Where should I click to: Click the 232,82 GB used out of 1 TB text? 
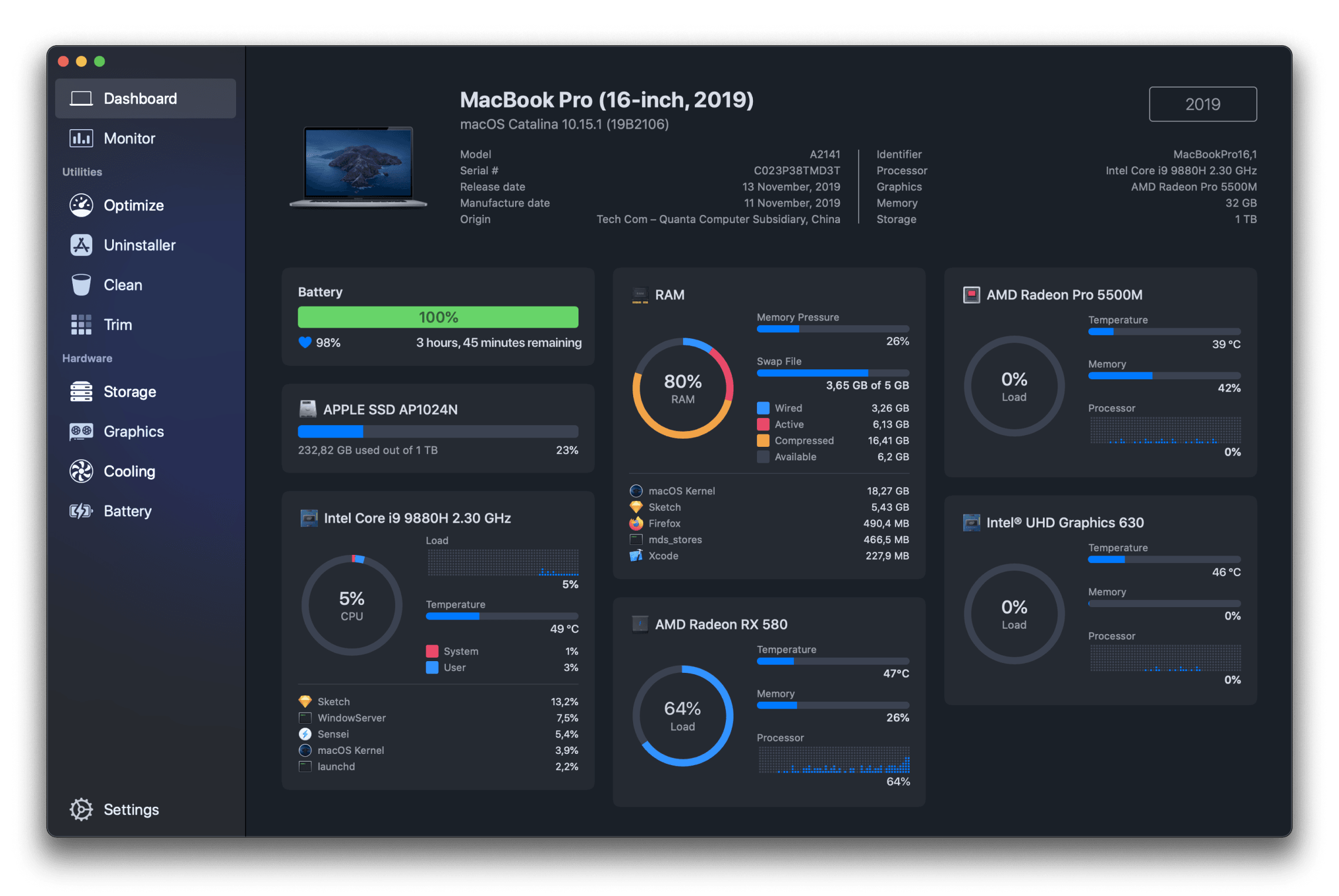[x=368, y=450]
